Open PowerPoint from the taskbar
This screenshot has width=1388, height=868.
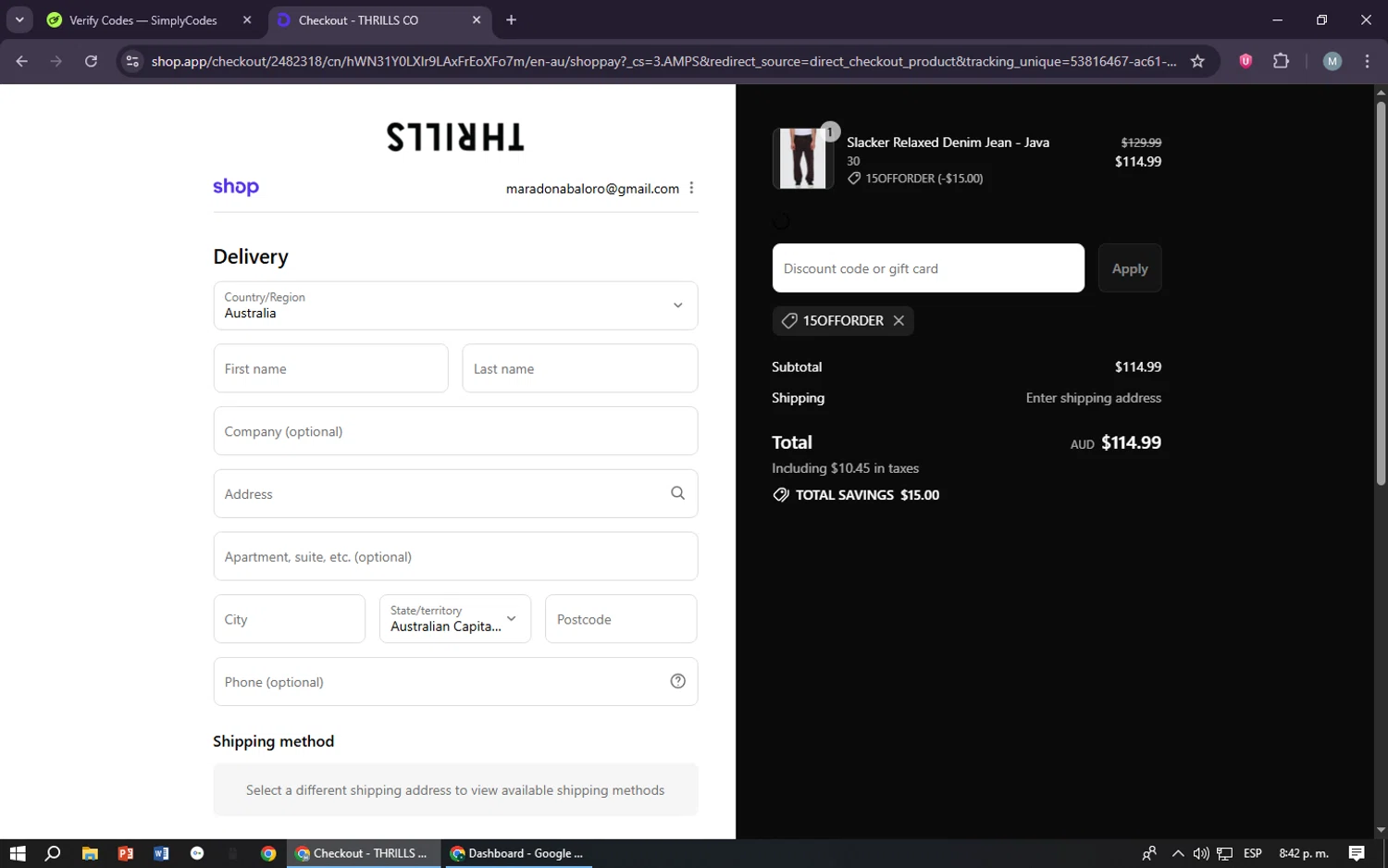coord(126,853)
